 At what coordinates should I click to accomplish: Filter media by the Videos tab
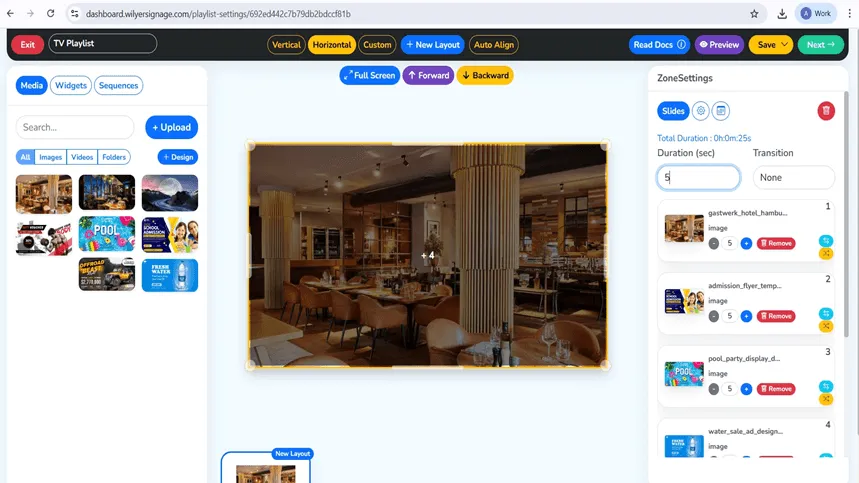(82, 157)
